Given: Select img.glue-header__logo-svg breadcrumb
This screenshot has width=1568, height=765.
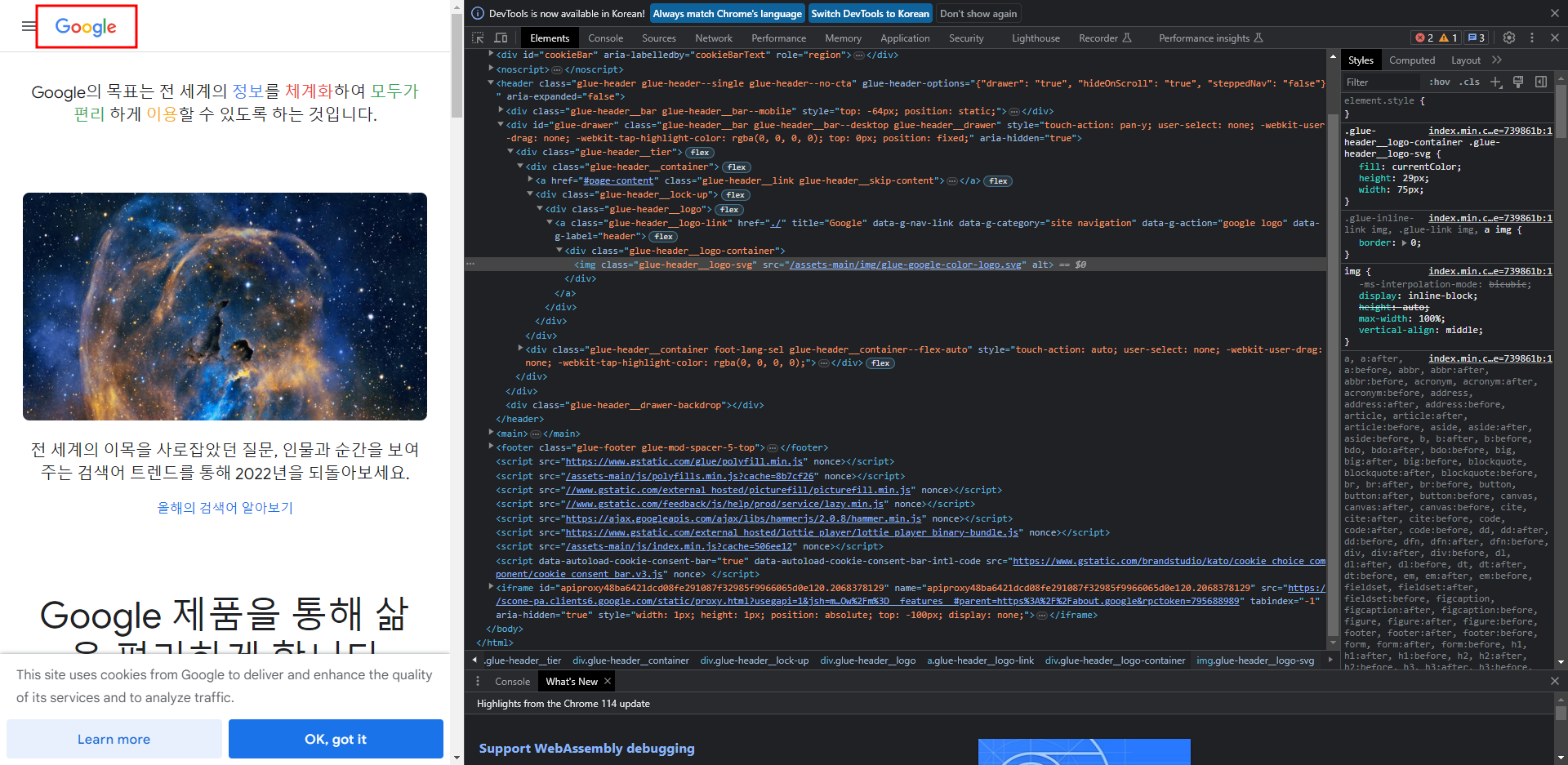Looking at the screenshot, I should [1255, 660].
